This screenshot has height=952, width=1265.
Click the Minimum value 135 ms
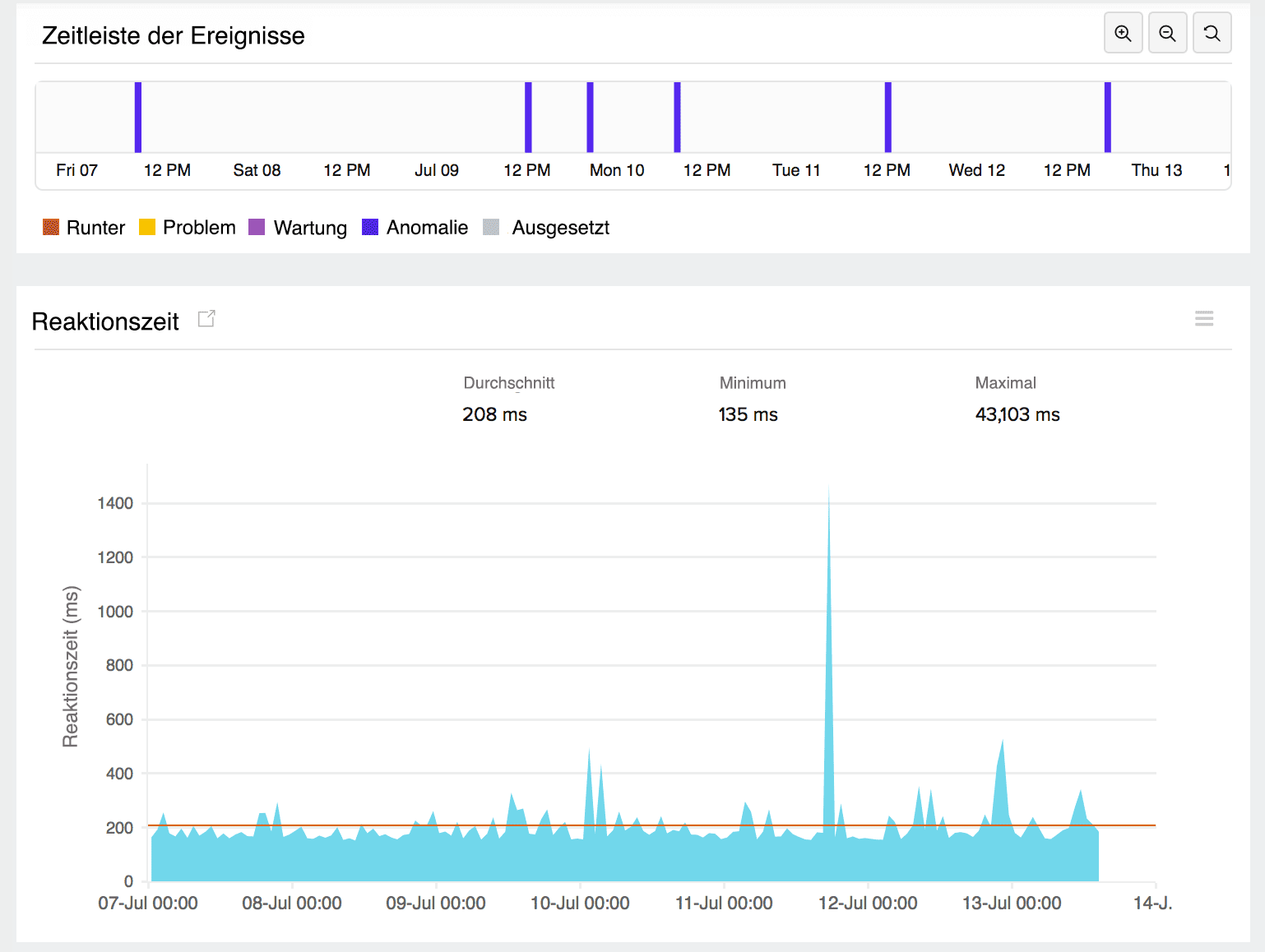[x=748, y=414]
